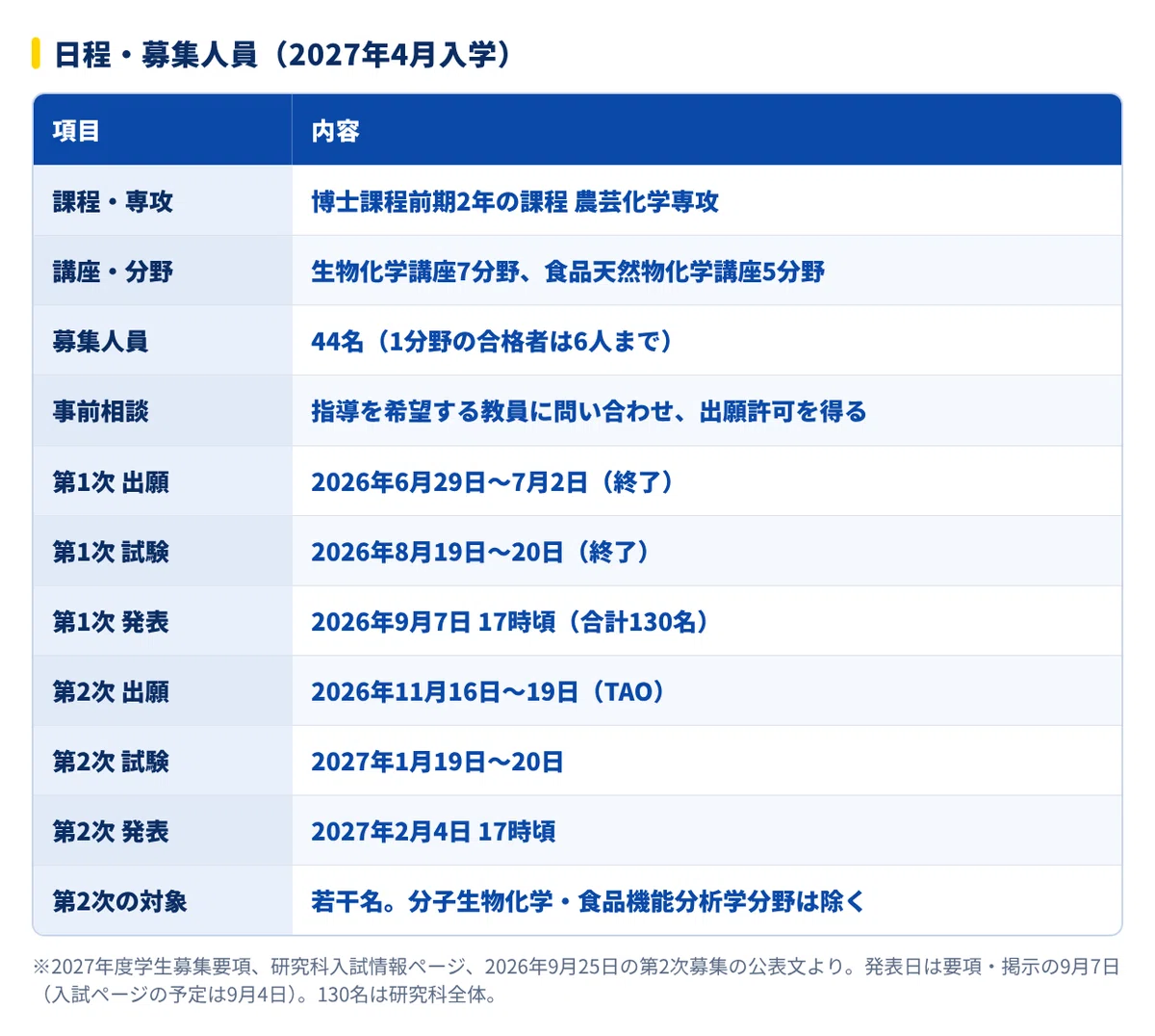
Task: Click the footnote starting with ※2027年度学生募集要項
Action: pyautogui.click(x=577, y=980)
